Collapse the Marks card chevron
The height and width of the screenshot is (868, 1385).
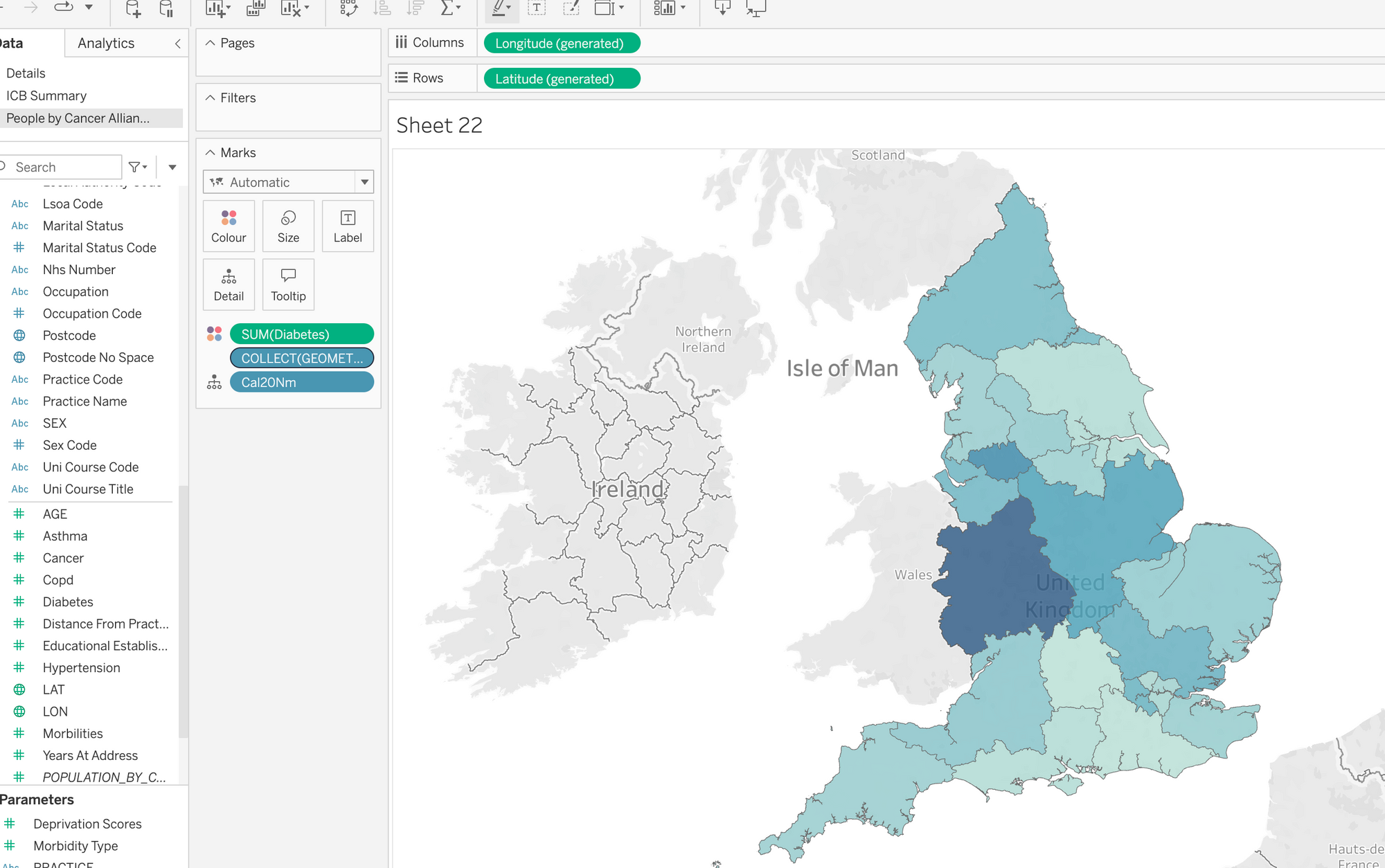(211, 152)
